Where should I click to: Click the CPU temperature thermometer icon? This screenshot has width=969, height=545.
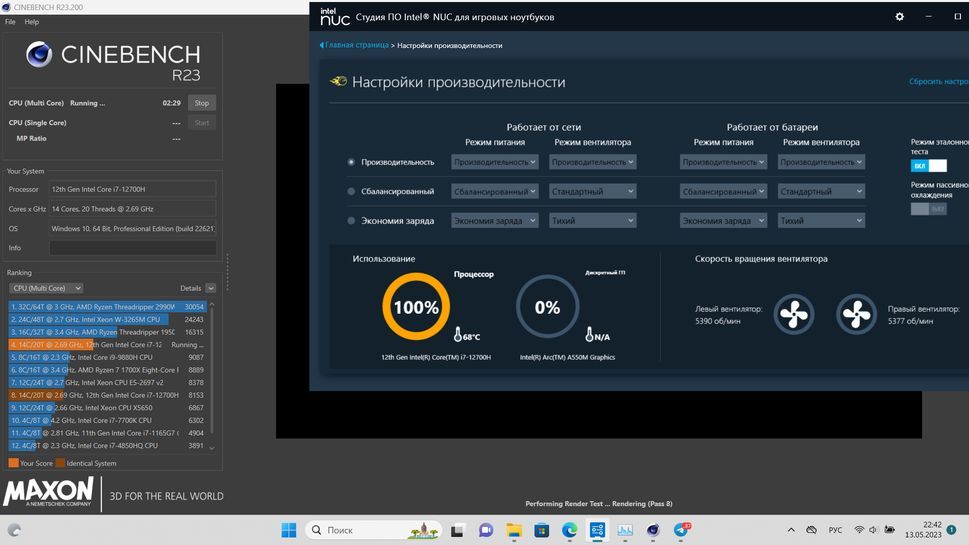coord(459,336)
